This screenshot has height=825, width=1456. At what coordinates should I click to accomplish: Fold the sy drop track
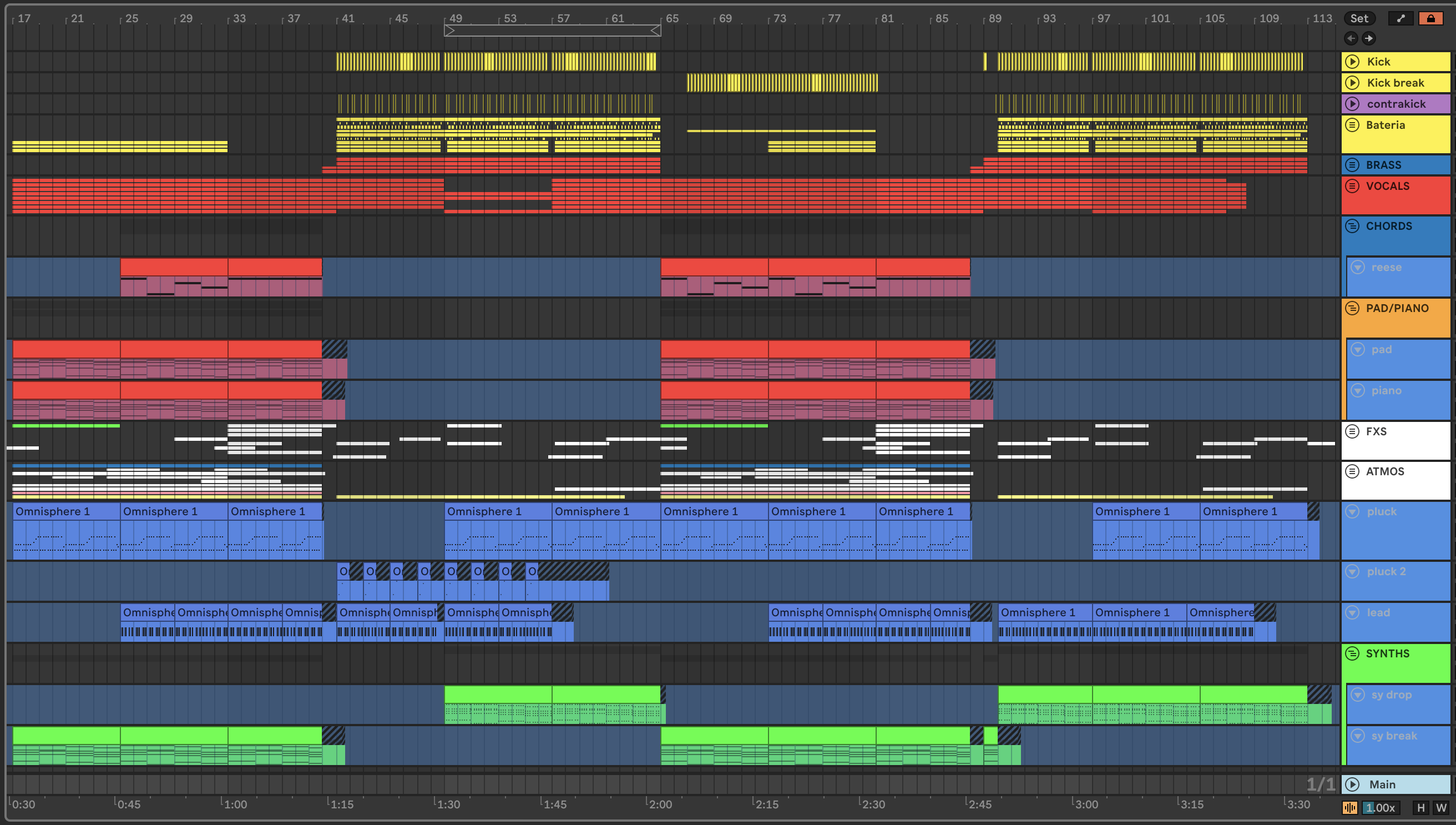(1358, 695)
